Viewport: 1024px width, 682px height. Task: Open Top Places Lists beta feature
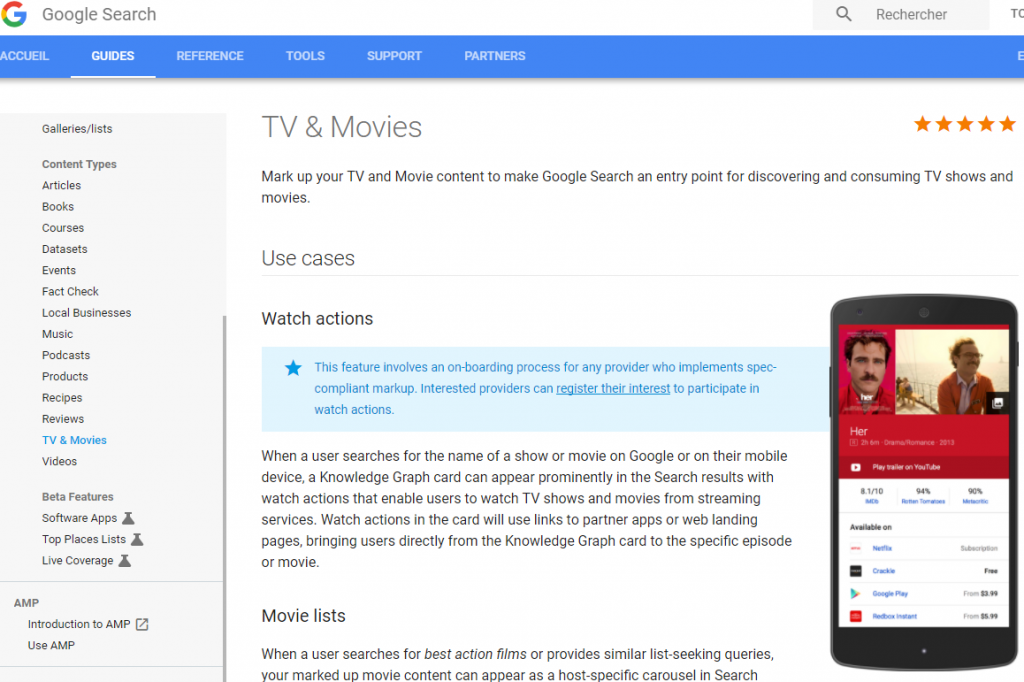[x=84, y=539]
